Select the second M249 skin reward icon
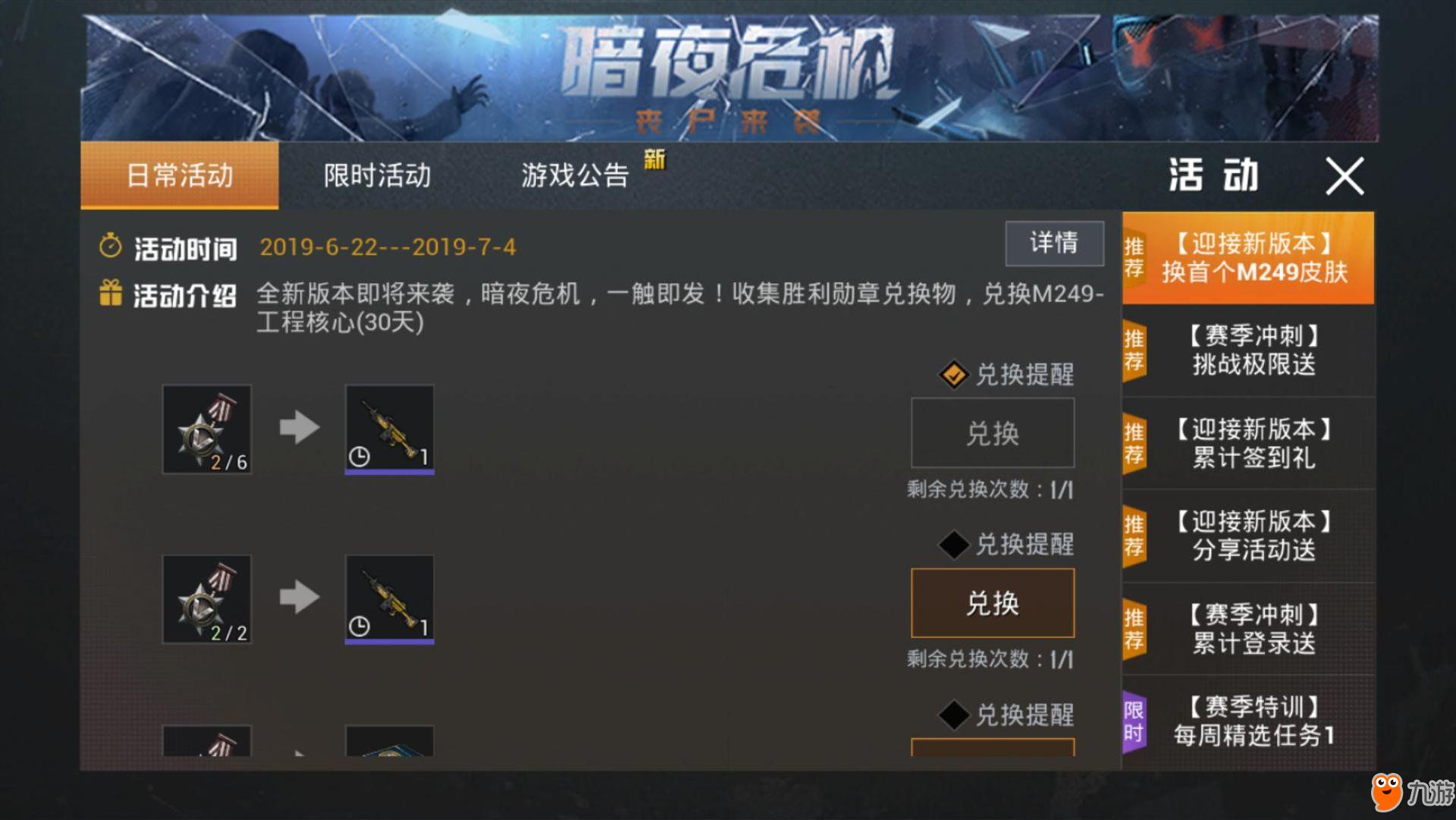 coord(390,599)
